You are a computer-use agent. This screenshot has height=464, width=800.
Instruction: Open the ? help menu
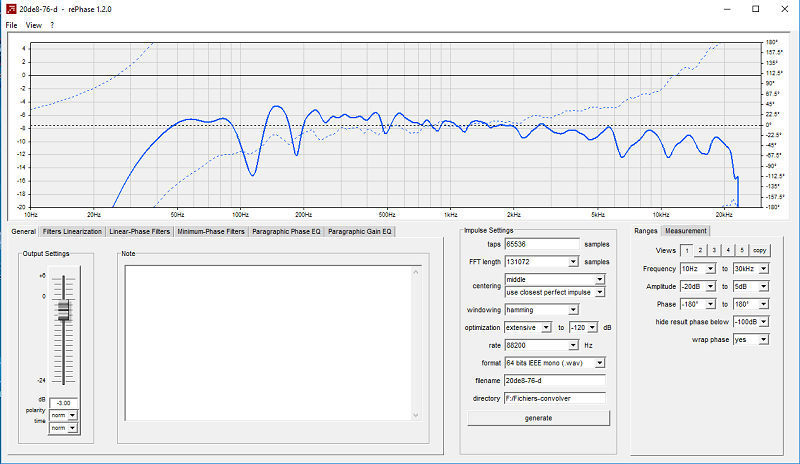point(52,25)
